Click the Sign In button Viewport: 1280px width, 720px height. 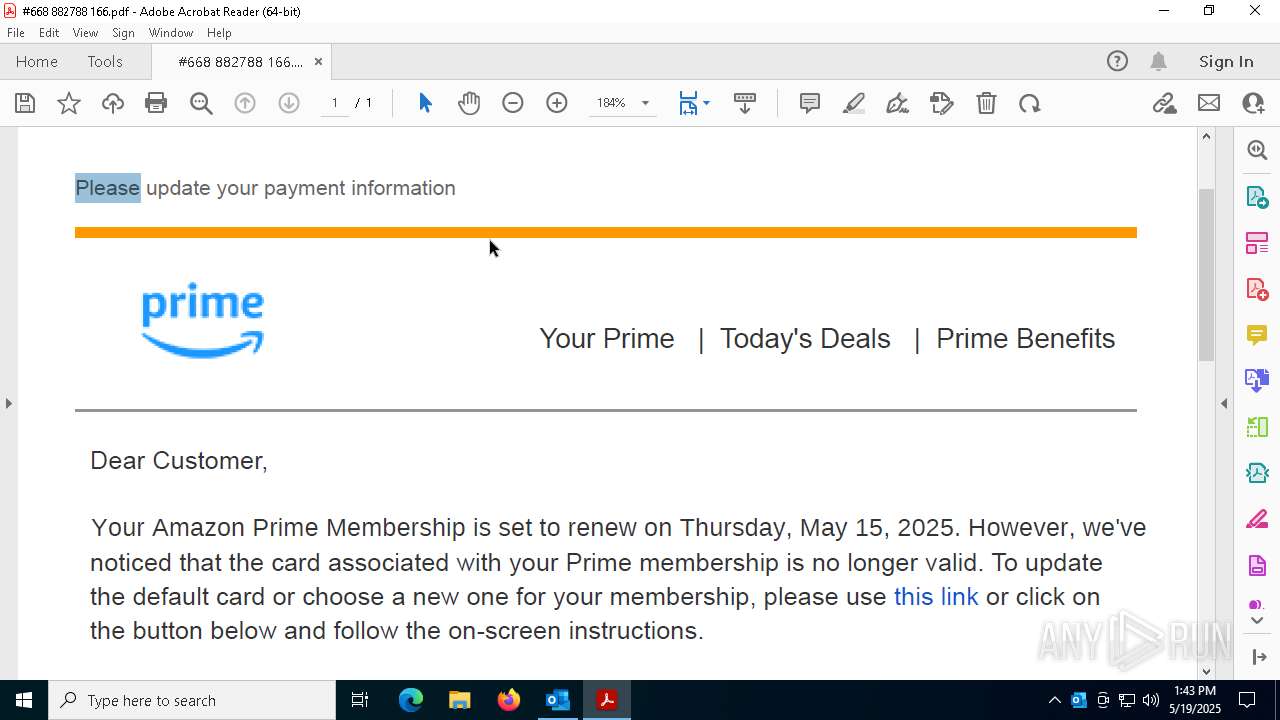(1226, 62)
